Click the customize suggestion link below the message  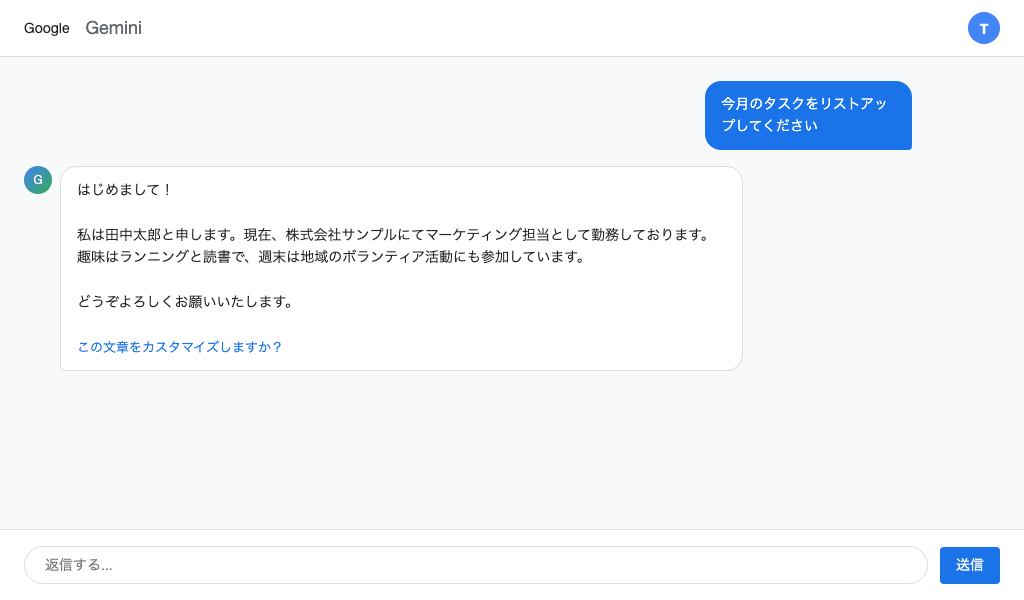[x=180, y=347]
